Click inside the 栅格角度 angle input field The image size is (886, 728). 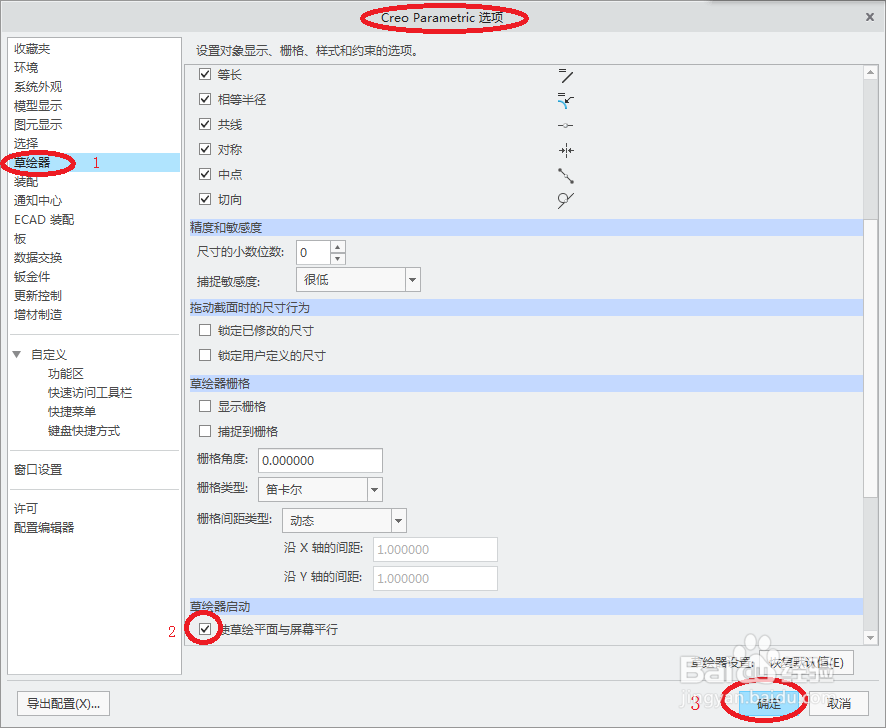pos(320,460)
